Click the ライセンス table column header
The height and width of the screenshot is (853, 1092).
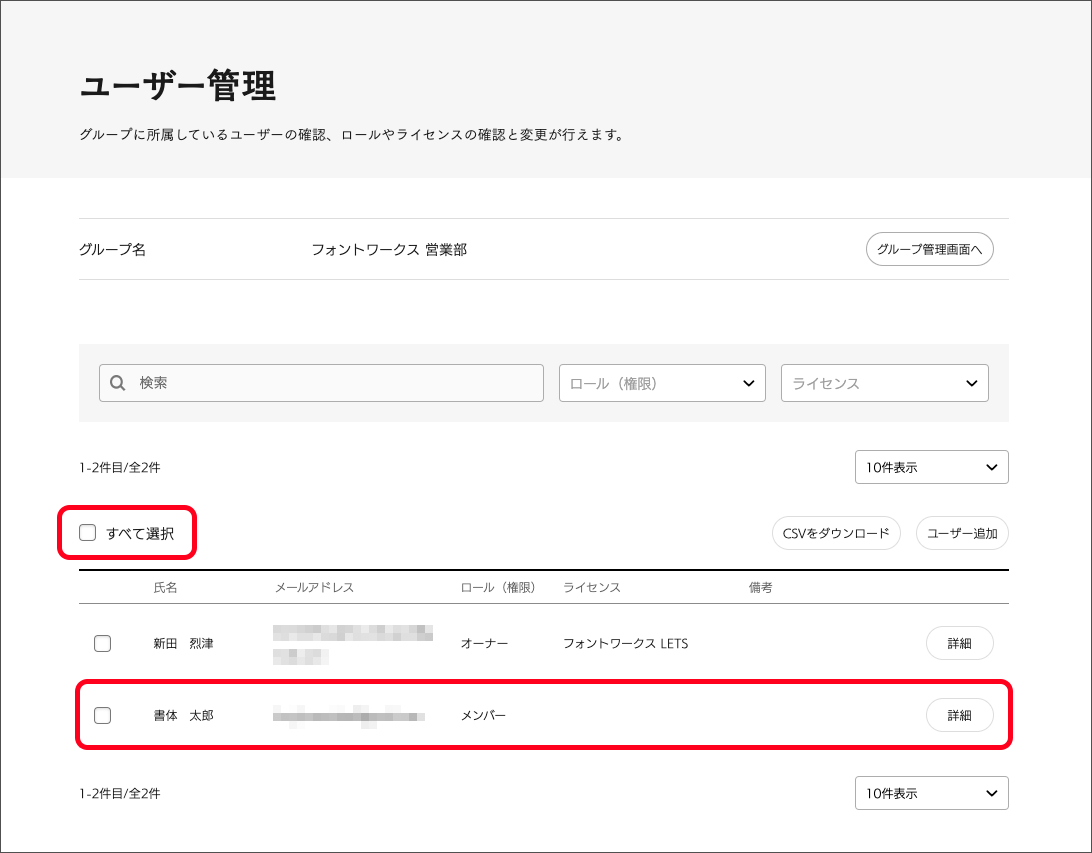[592, 588]
